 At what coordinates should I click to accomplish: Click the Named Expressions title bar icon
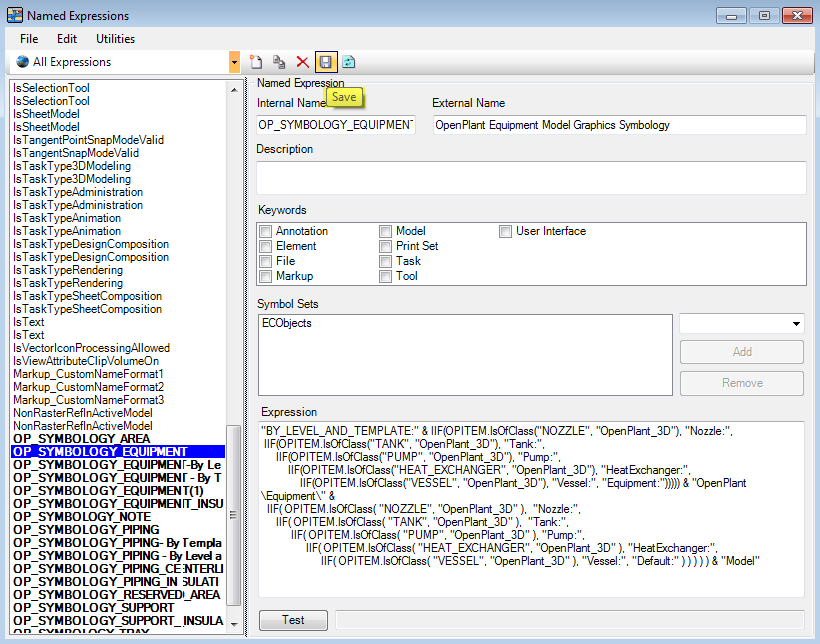tap(15, 15)
